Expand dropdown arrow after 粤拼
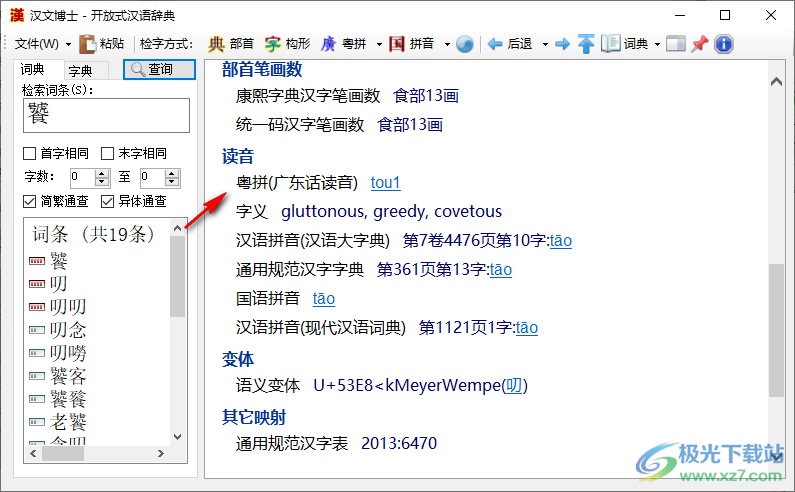Image resolution: width=795 pixels, height=492 pixels. (x=379, y=45)
